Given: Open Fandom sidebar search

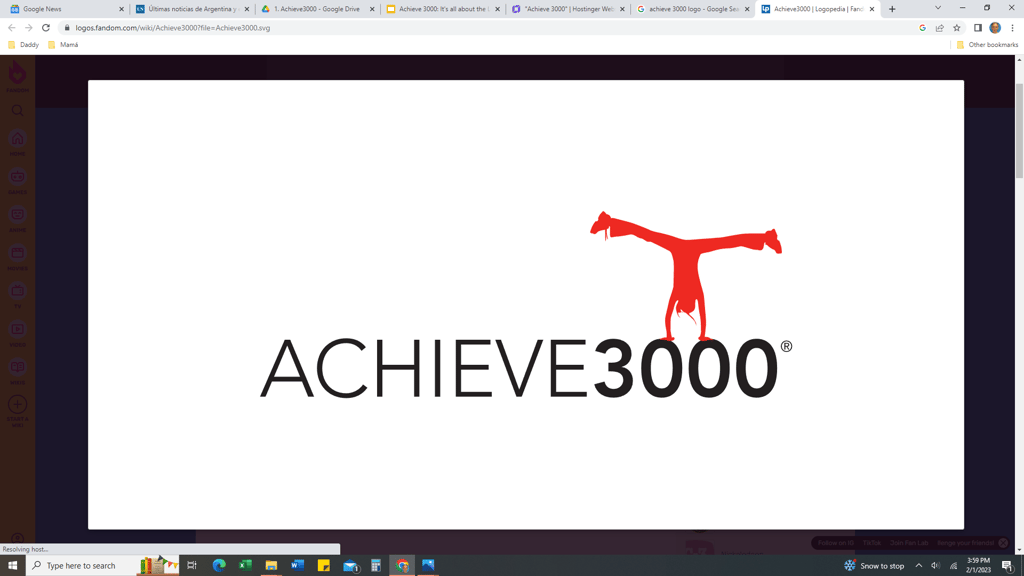Looking at the screenshot, I should [18, 110].
